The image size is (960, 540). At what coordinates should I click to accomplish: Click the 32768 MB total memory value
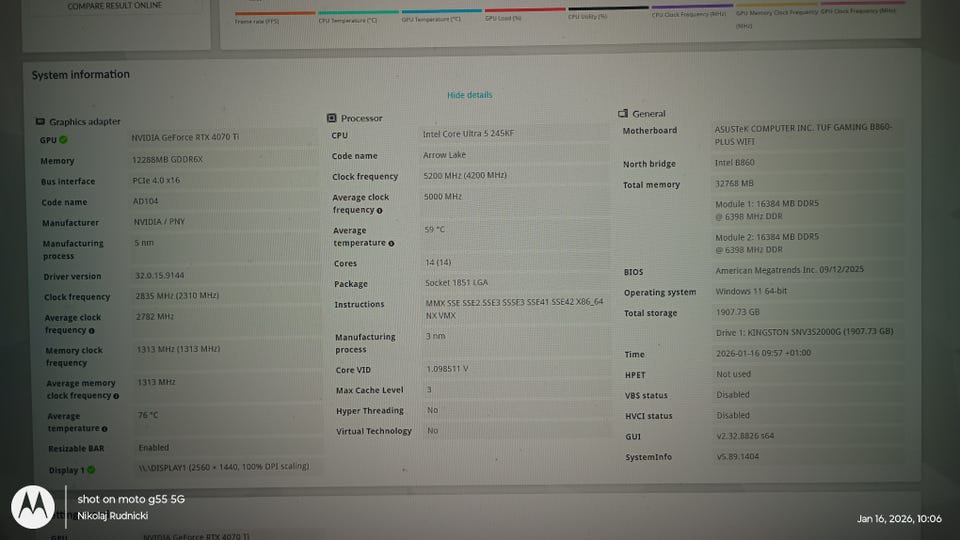734,183
